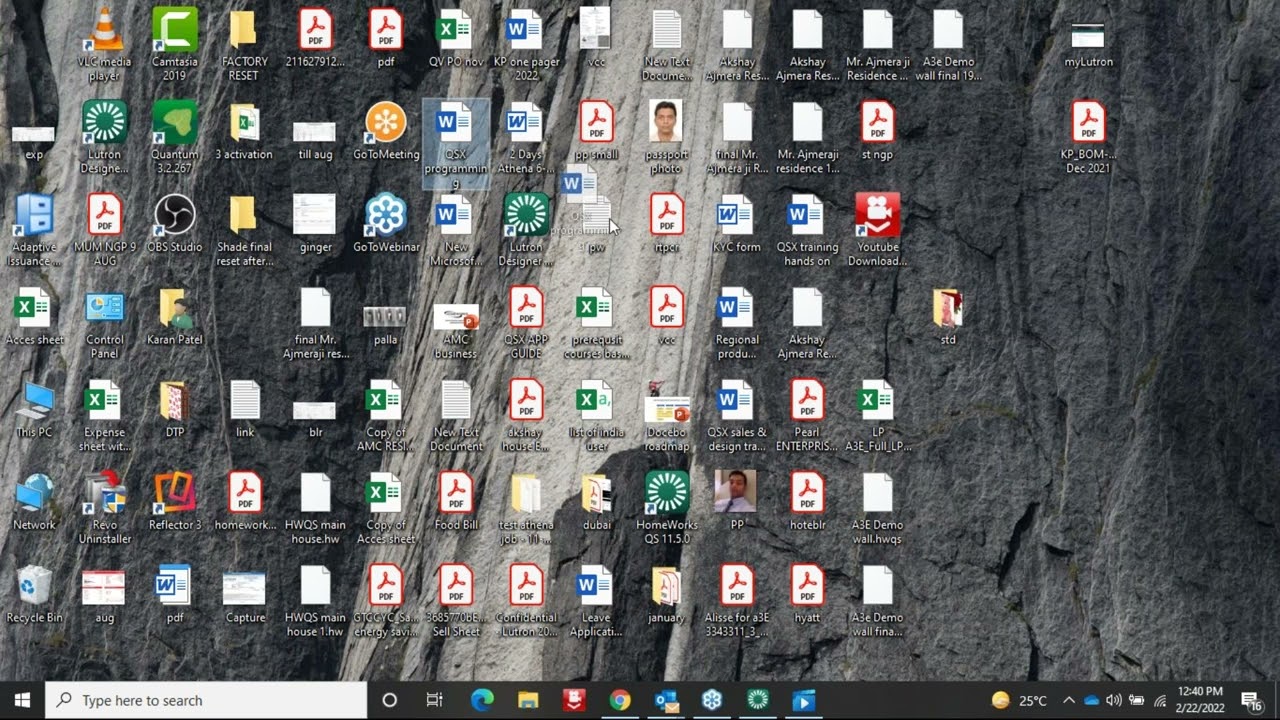Viewport: 1280px width, 720px height.
Task: Switch to Google Chrome on the taskbar
Action: pyautogui.click(x=620, y=700)
